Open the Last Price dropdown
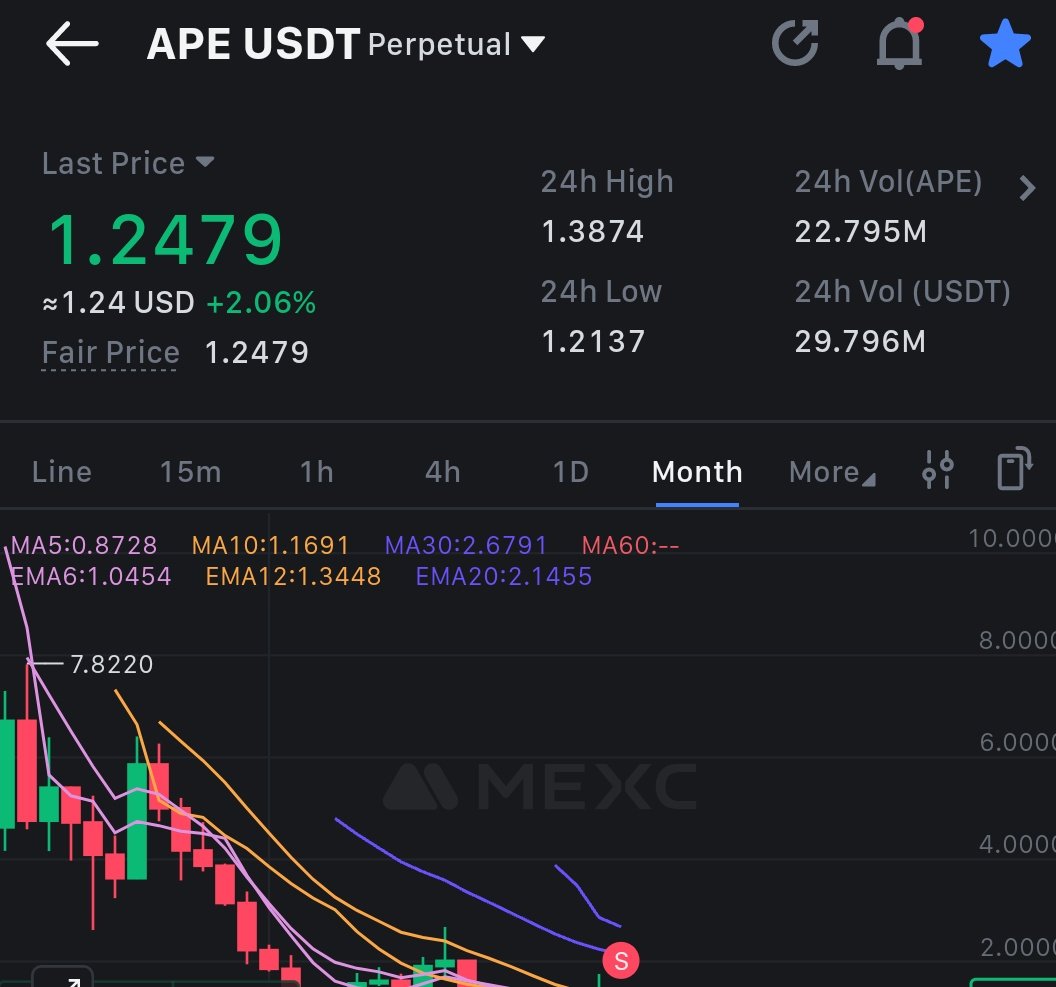 click(128, 163)
